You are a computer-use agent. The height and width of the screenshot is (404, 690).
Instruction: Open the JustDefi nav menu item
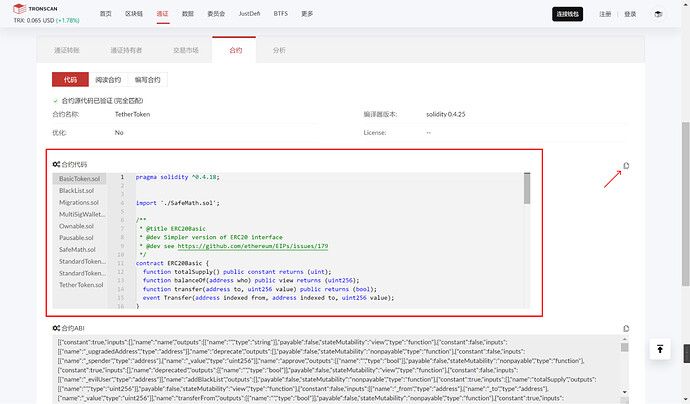(249, 14)
